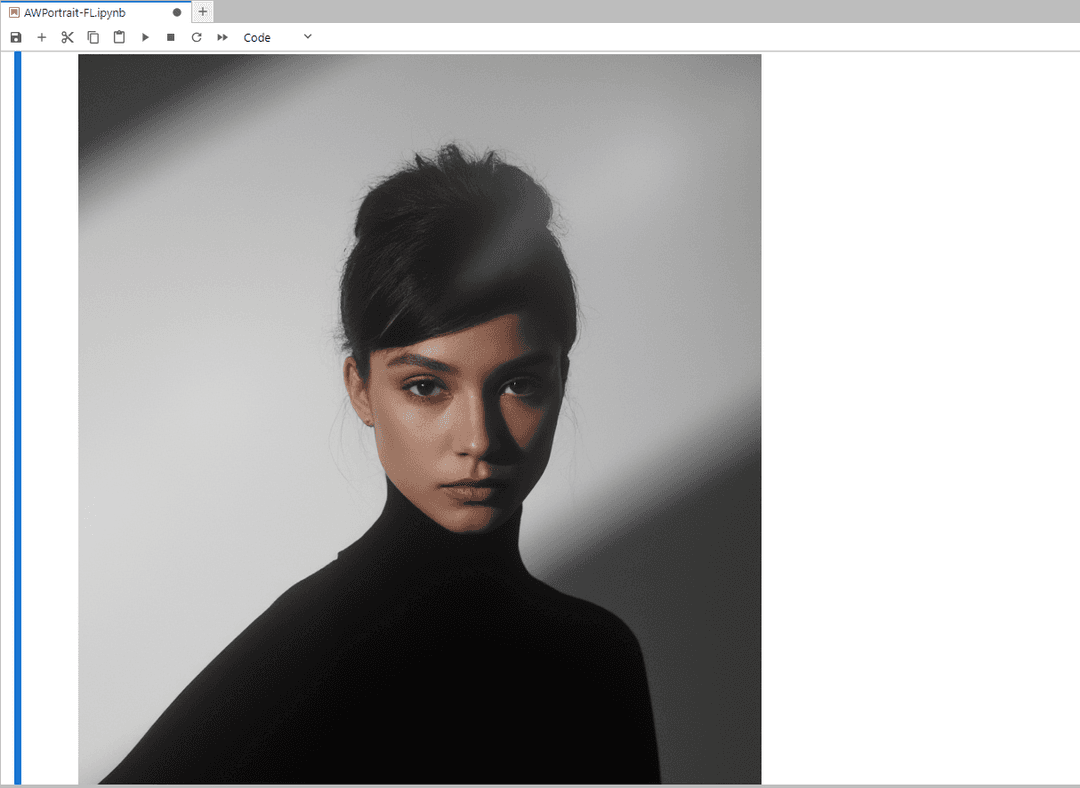Click the generated portrait output image
This screenshot has height=788, width=1080.
click(419, 419)
